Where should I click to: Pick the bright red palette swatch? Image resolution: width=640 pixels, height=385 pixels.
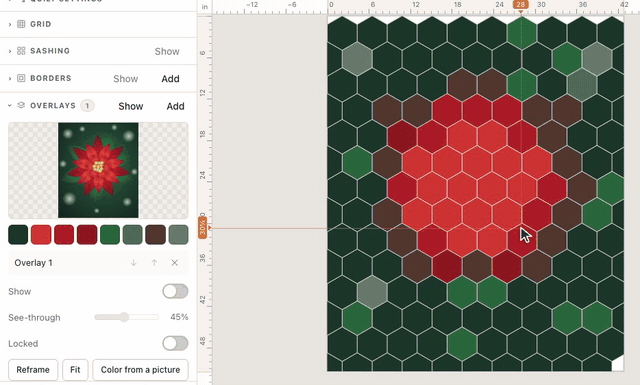tap(41, 235)
